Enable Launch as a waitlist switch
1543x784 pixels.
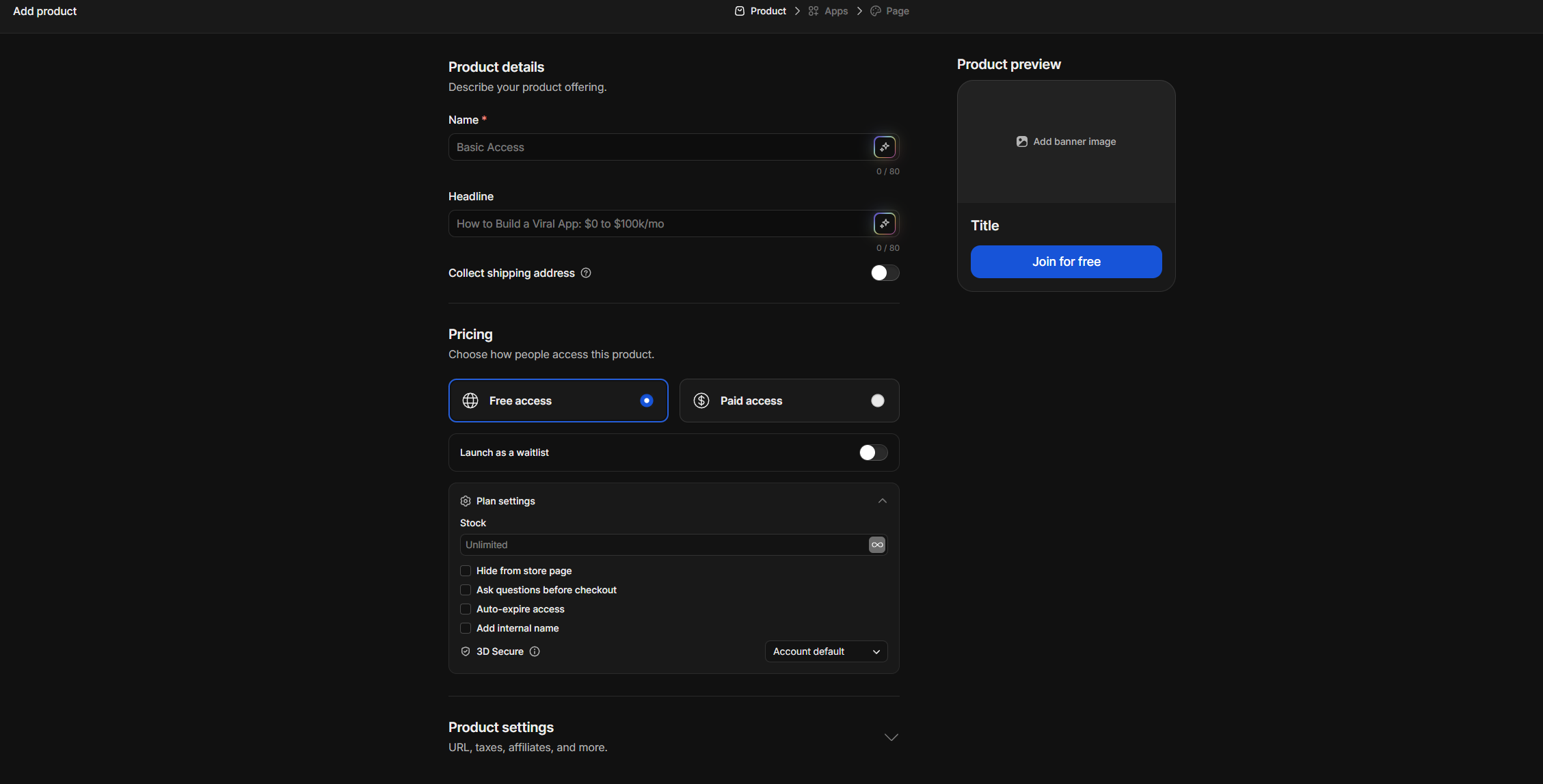(x=873, y=452)
